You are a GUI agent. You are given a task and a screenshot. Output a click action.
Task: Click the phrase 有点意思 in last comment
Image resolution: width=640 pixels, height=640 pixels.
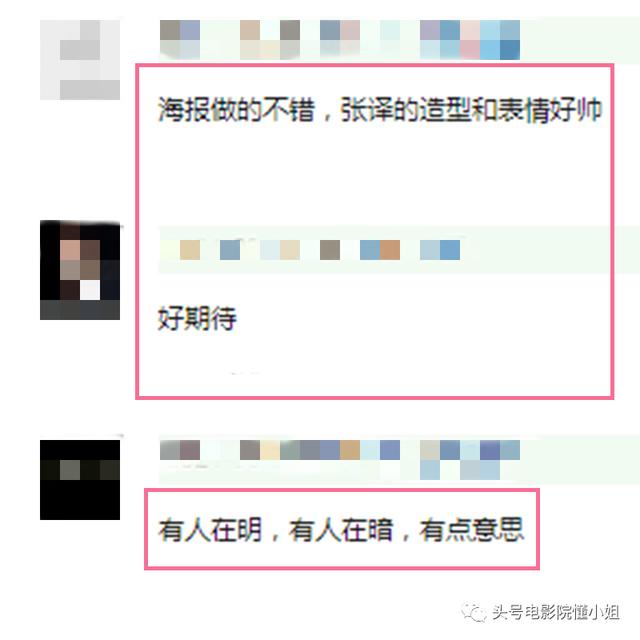coord(472,530)
